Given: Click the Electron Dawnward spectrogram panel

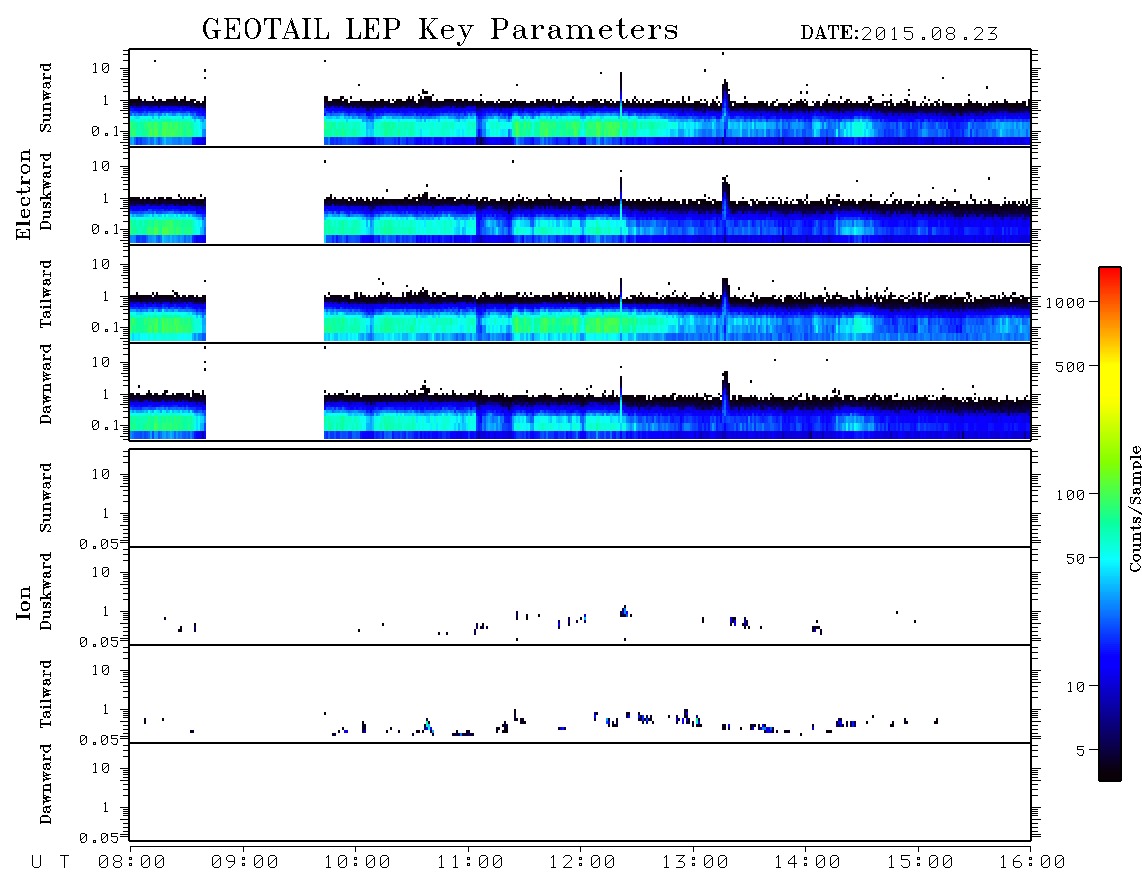Looking at the screenshot, I should click(x=580, y=391).
